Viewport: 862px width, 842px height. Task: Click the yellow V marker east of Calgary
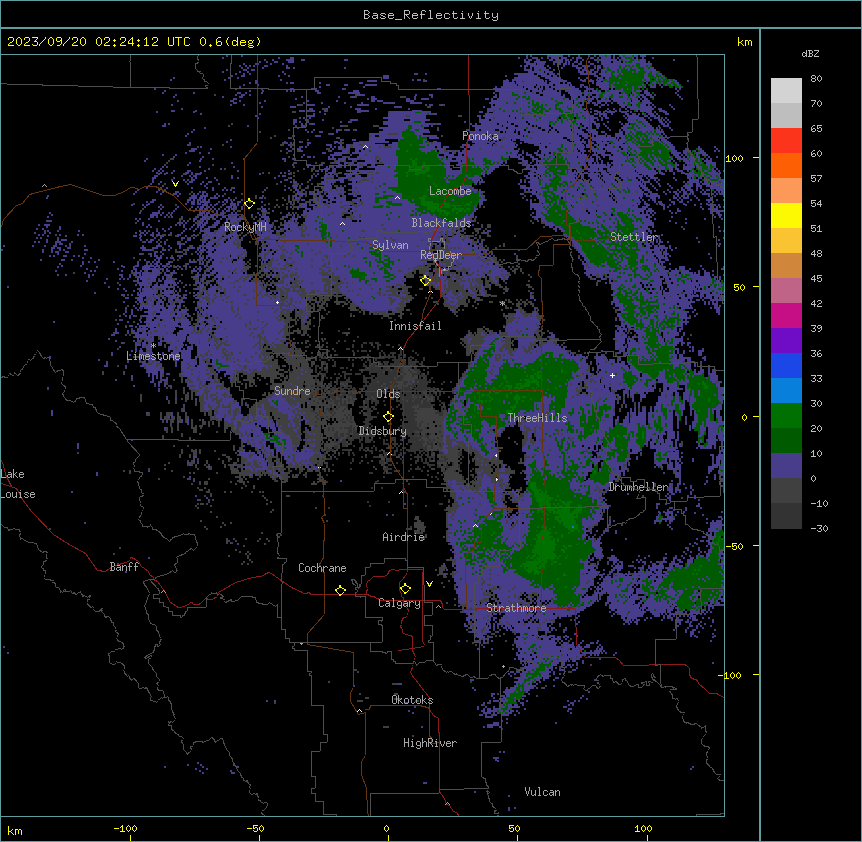tap(429, 584)
